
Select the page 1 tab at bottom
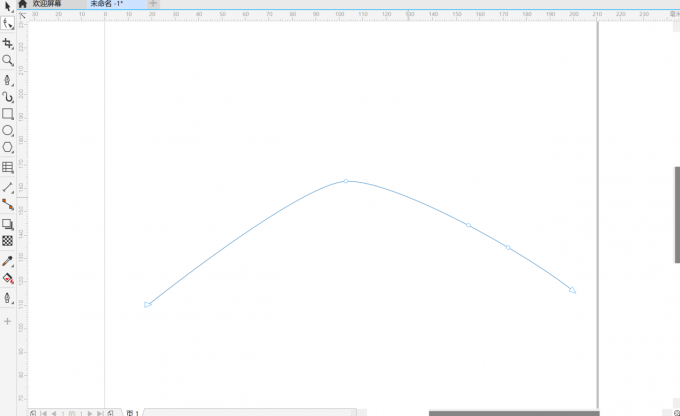point(133,413)
